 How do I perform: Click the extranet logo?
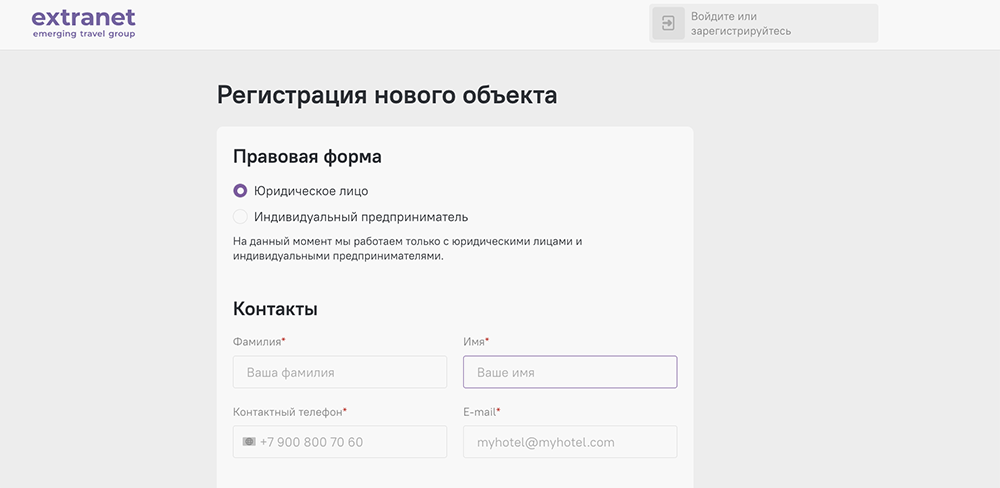(x=83, y=18)
